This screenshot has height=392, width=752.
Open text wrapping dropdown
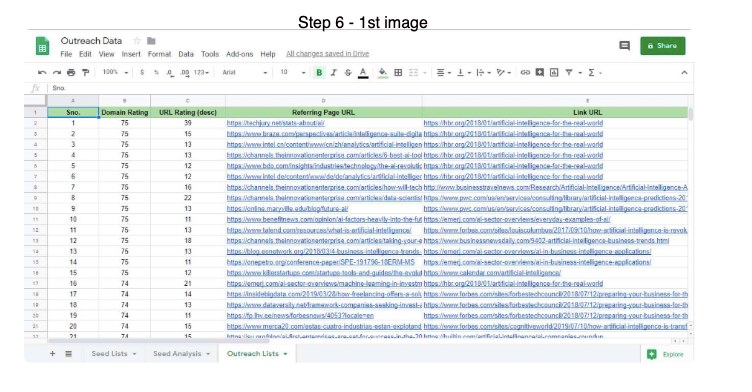click(x=483, y=72)
